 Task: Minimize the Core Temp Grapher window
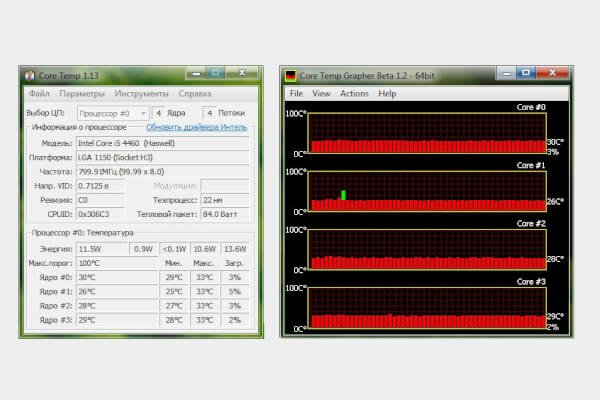(x=507, y=73)
